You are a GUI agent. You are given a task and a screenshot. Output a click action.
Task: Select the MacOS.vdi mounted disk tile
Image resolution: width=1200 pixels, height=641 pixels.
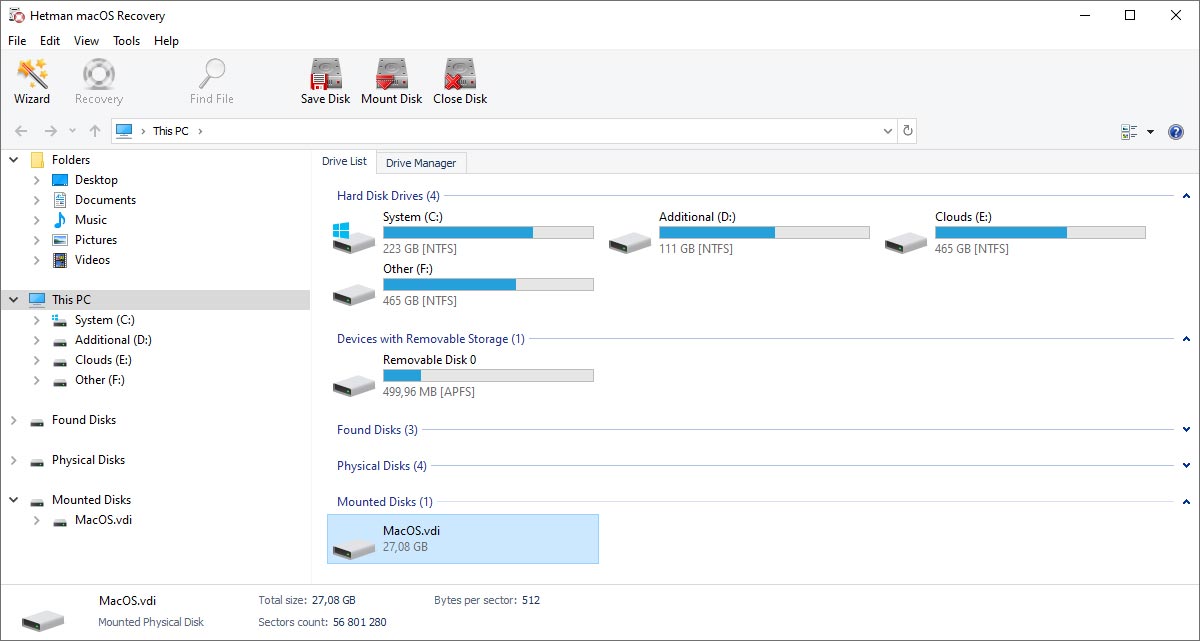tap(463, 539)
